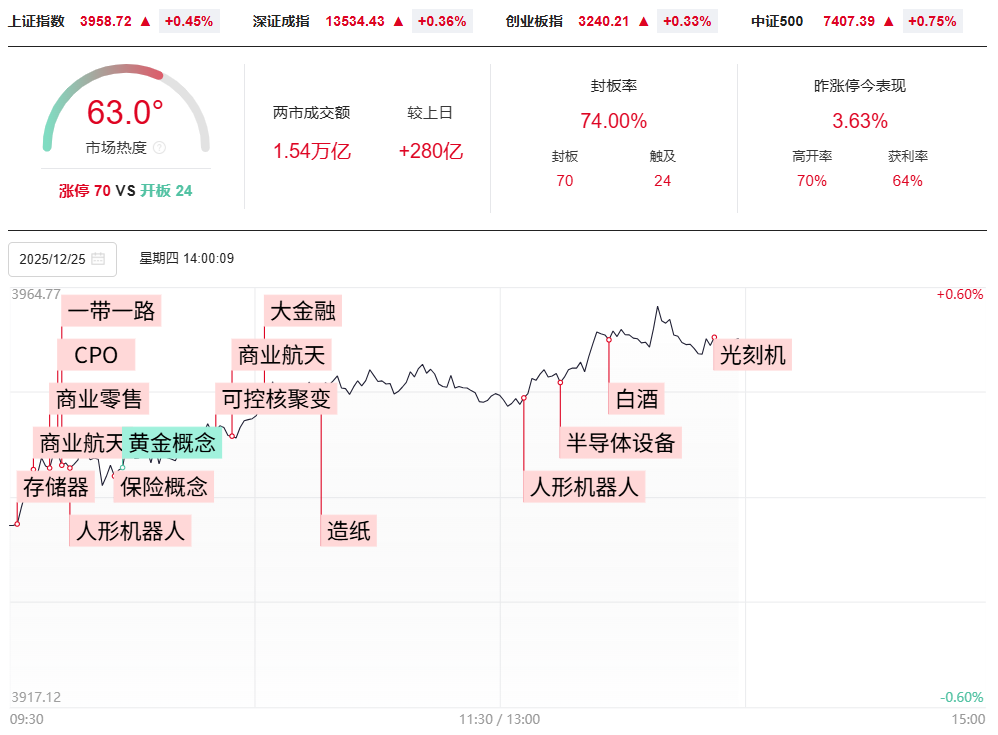Click the up arrow next to 深证成指 value
998x735 pixels.
coord(399,20)
